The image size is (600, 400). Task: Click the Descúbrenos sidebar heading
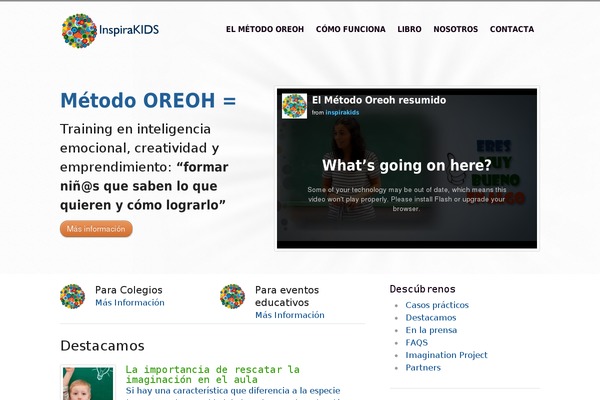pos(422,289)
